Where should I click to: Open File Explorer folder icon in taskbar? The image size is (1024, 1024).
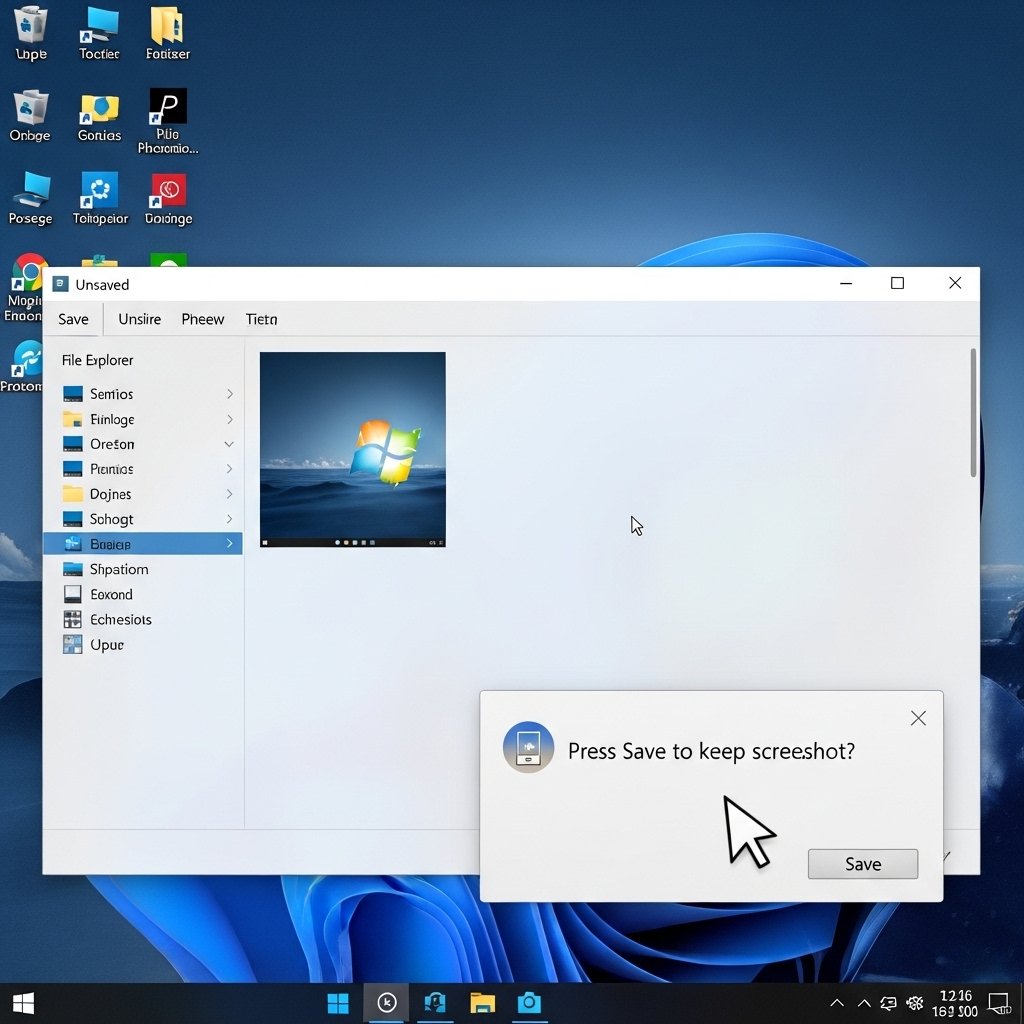(x=483, y=1003)
